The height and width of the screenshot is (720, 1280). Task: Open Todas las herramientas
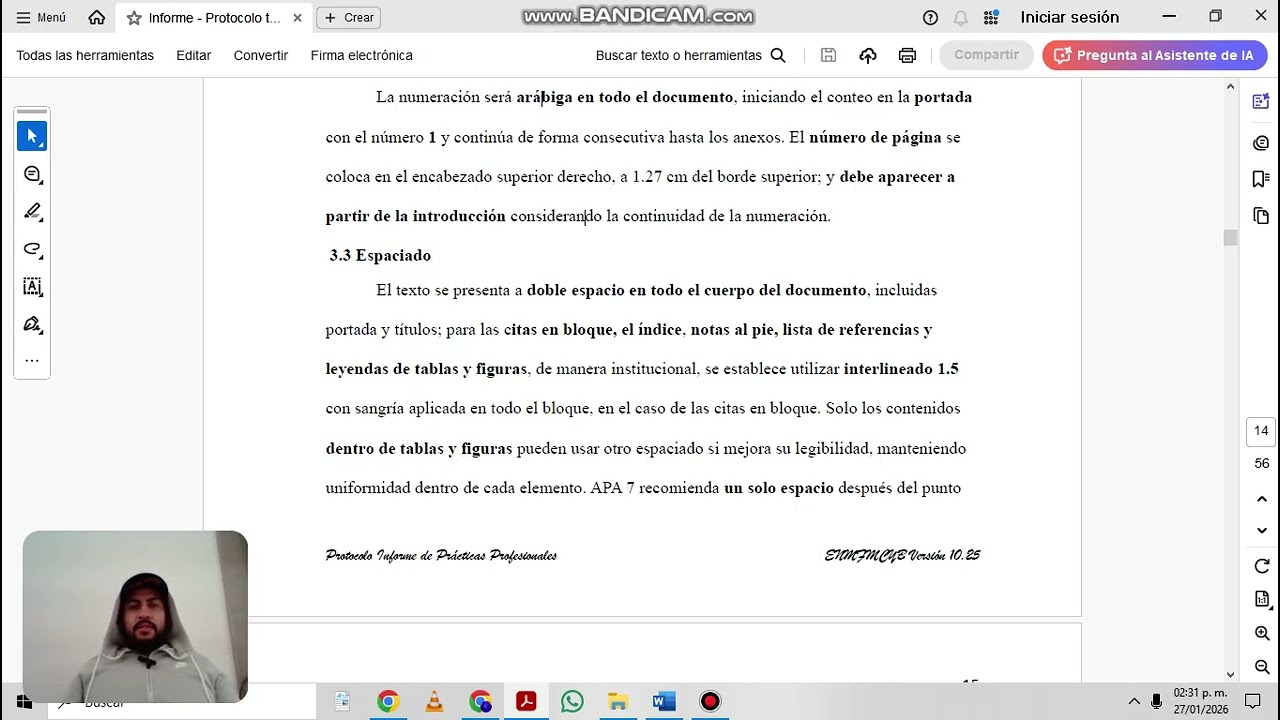click(x=85, y=56)
